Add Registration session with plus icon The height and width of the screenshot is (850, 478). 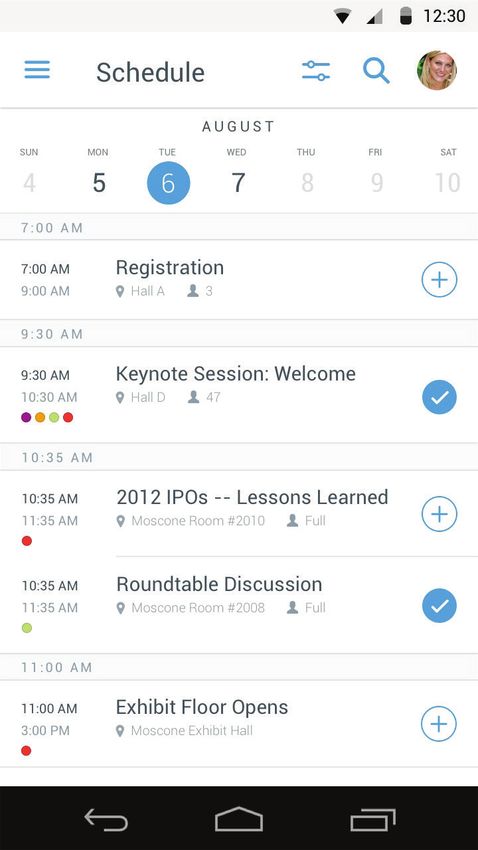[x=439, y=280]
